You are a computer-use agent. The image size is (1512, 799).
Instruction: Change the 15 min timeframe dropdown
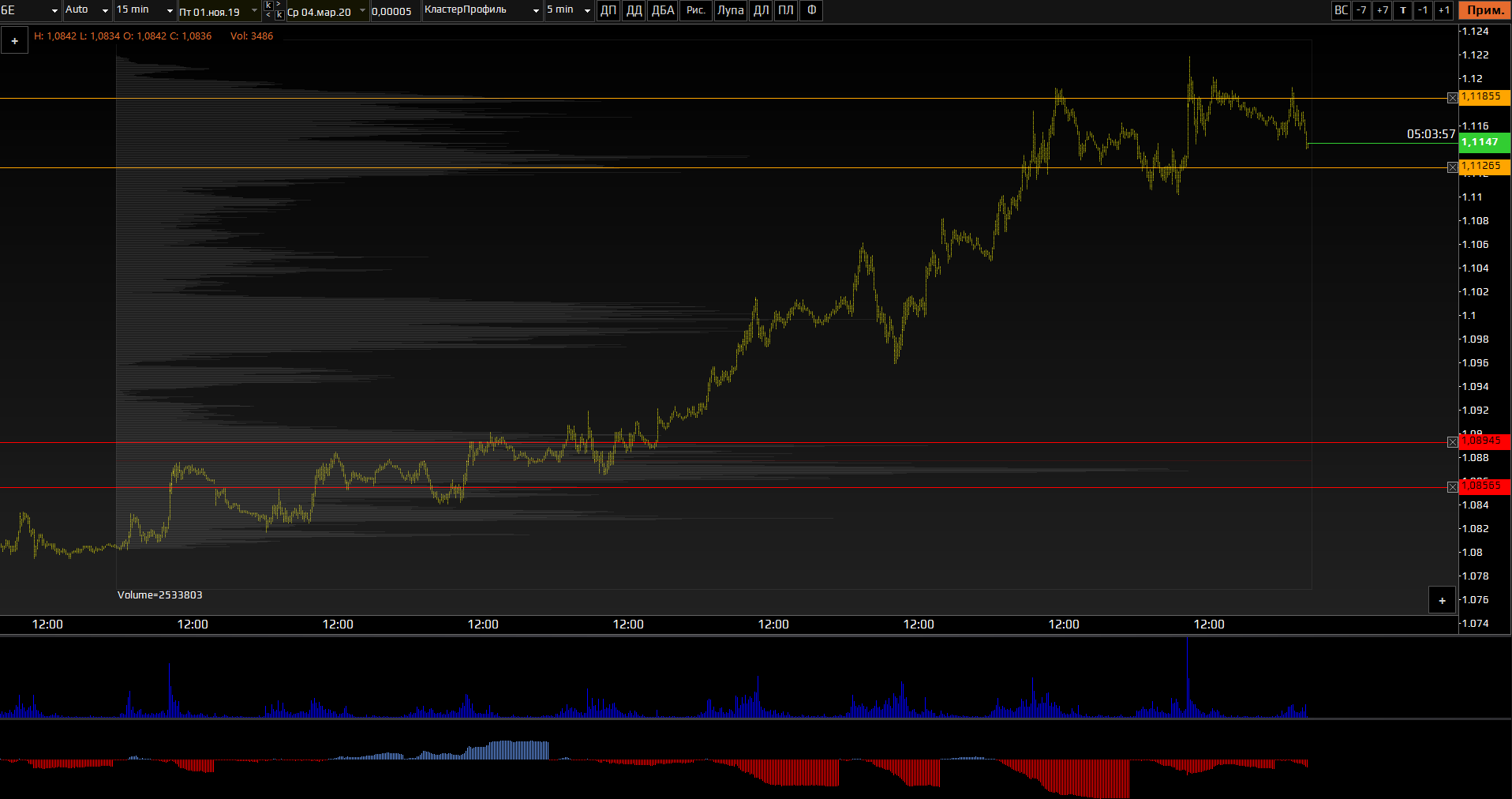click(x=145, y=10)
